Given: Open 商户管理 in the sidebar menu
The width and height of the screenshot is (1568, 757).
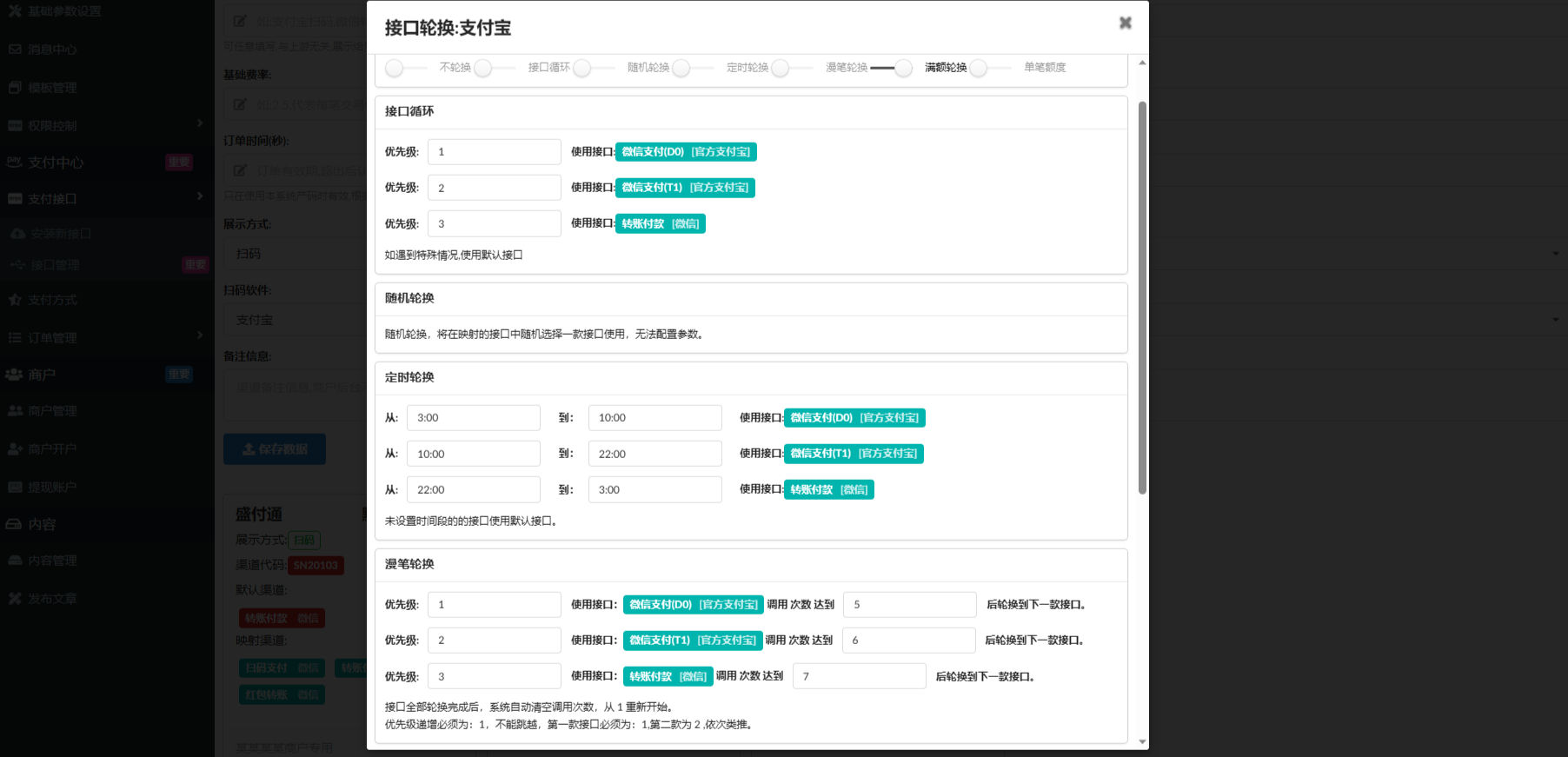Looking at the screenshot, I should tap(52, 411).
